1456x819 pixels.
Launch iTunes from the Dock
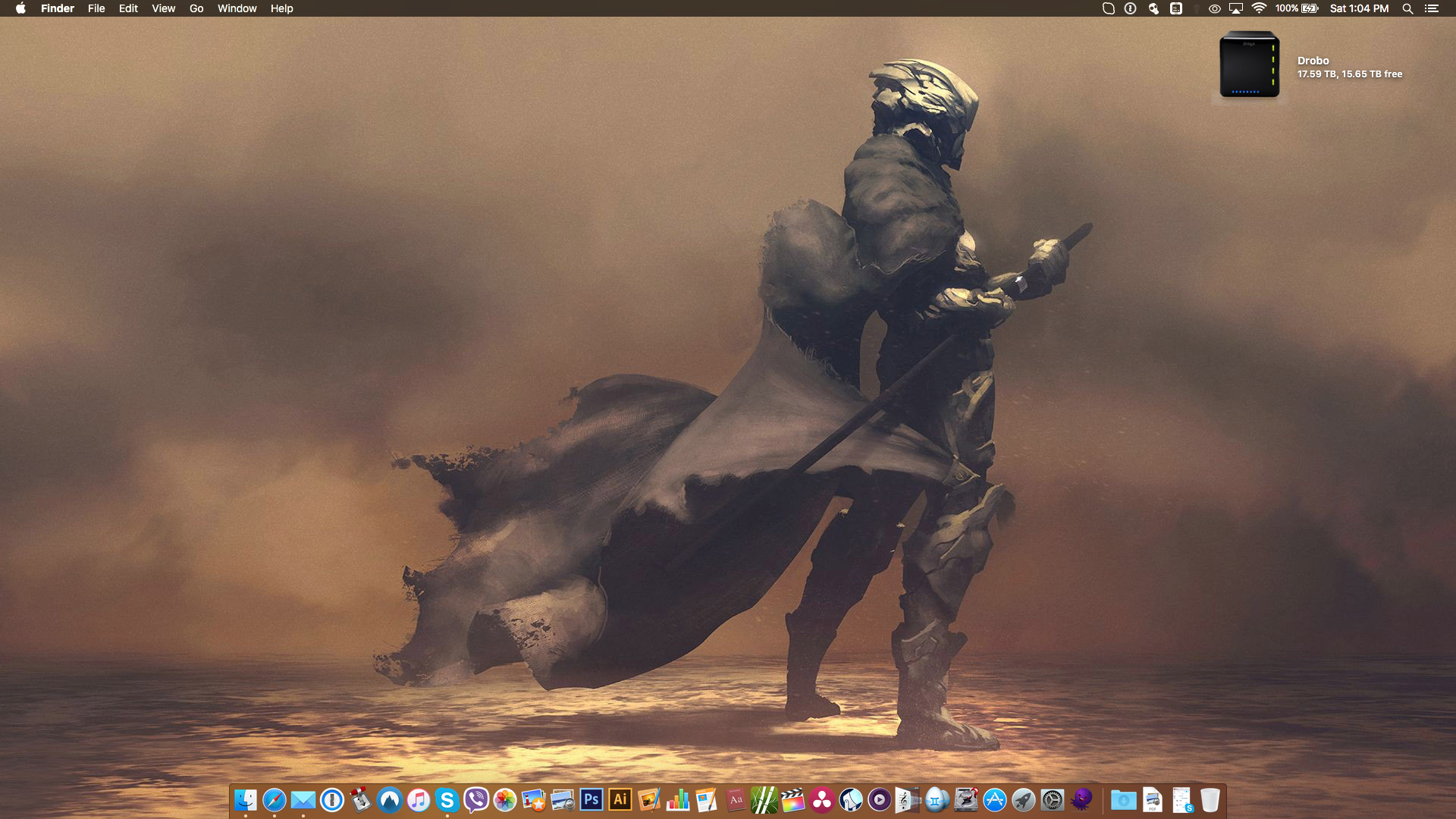click(418, 799)
